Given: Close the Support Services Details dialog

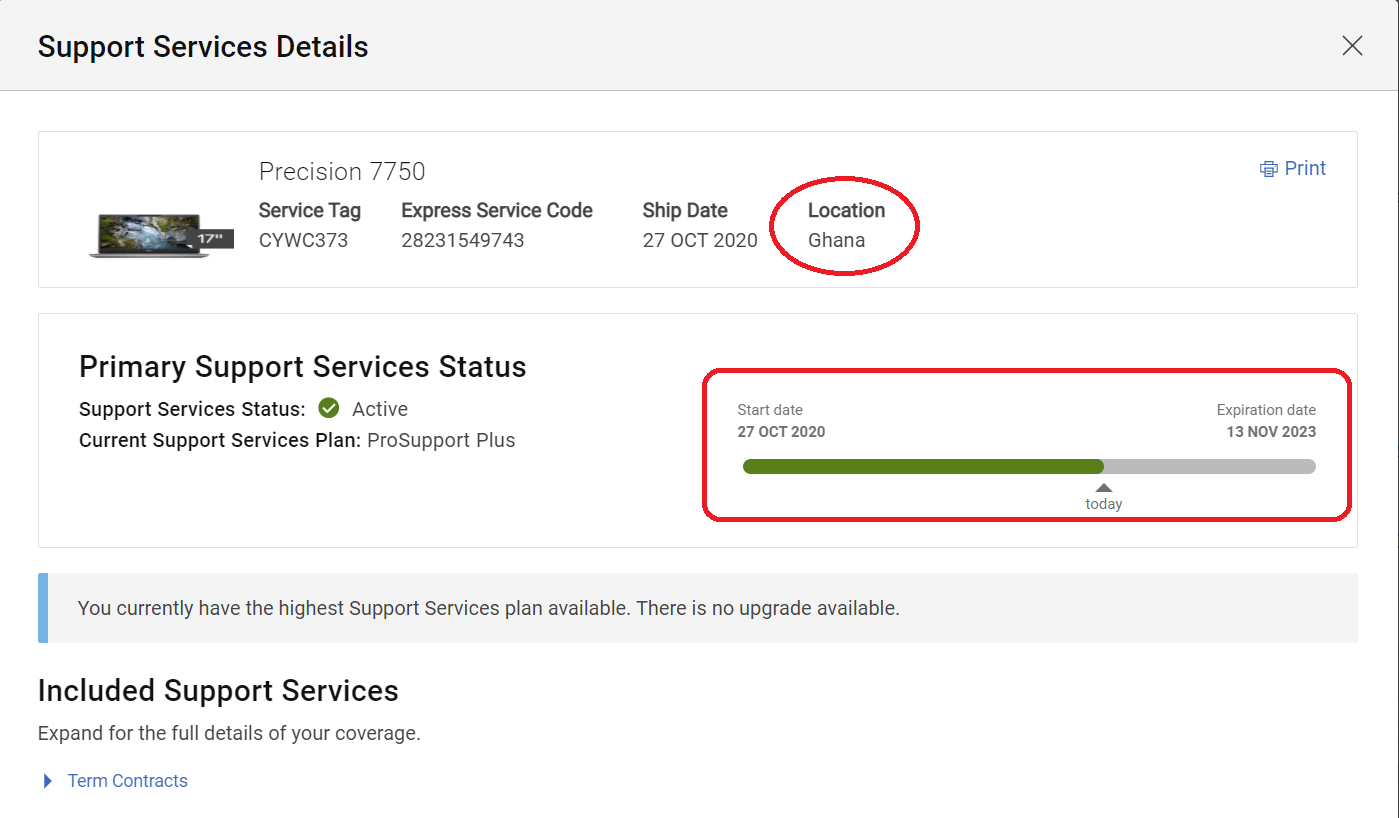Looking at the screenshot, I should point(1352,46).
